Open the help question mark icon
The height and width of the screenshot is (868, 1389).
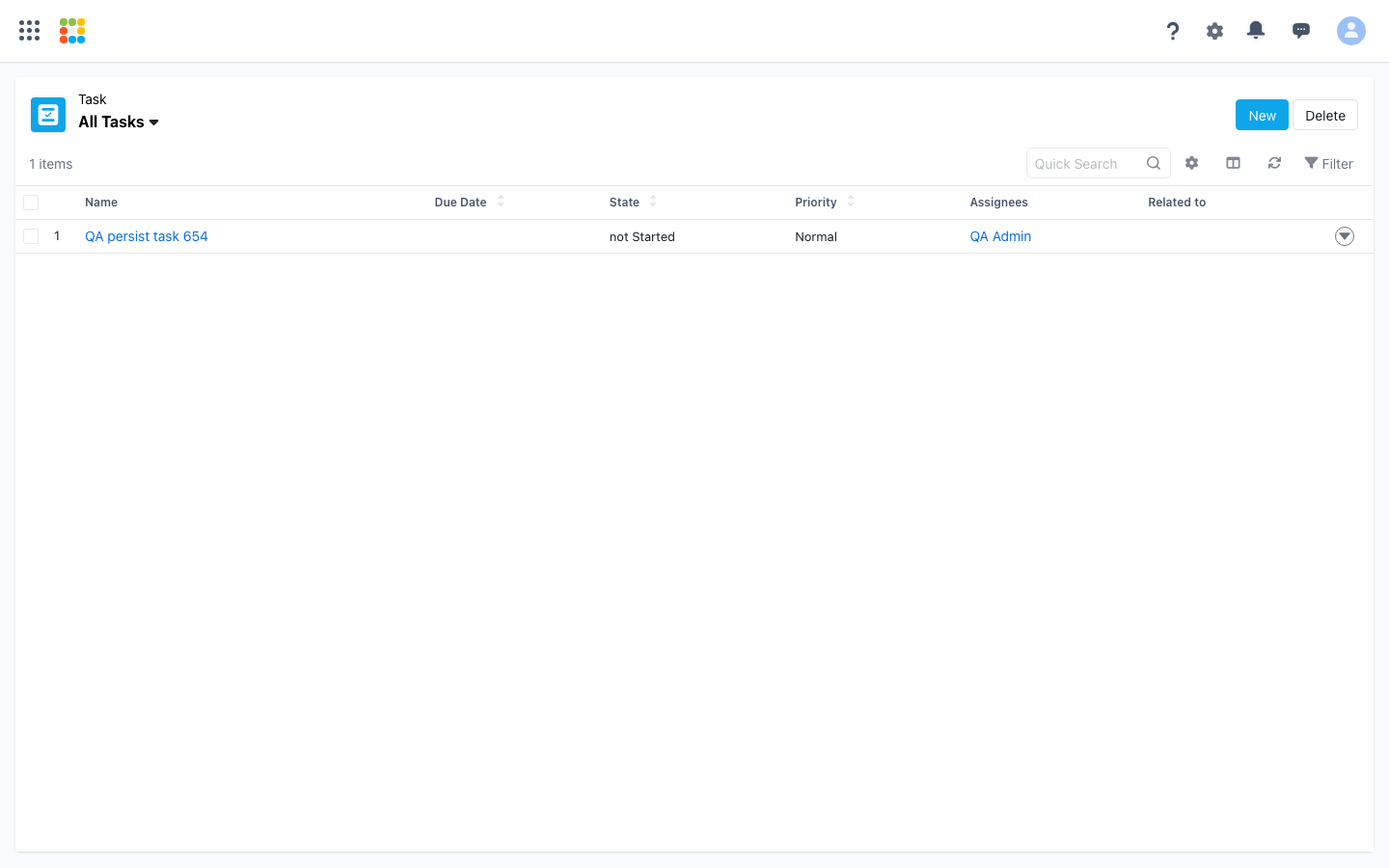click(x=1173, y=31)
